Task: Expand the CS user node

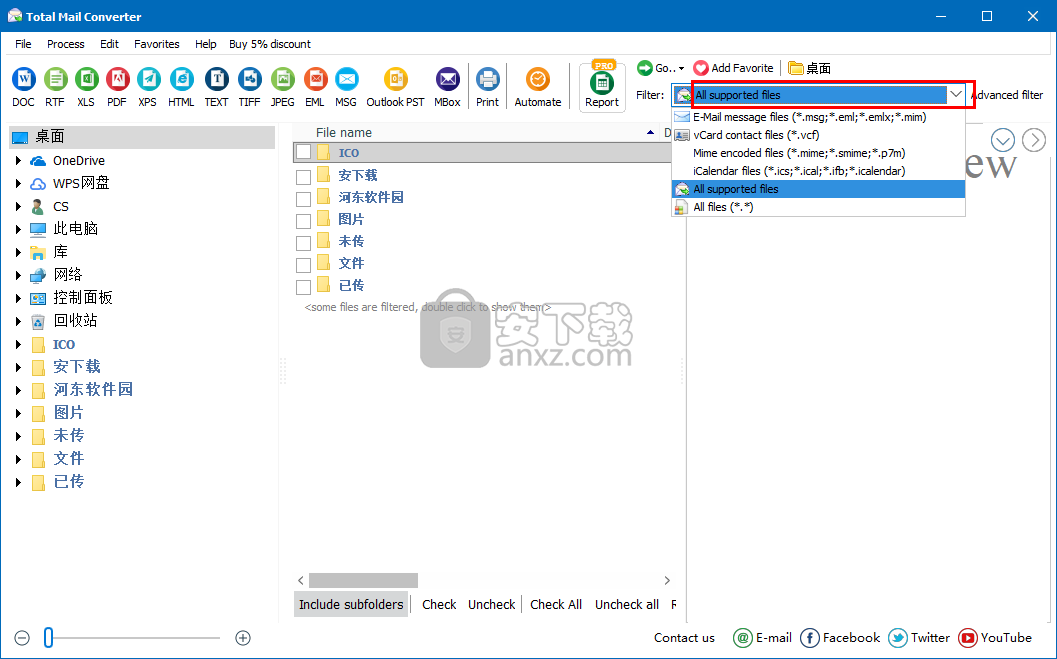Action: coord(18,206)
